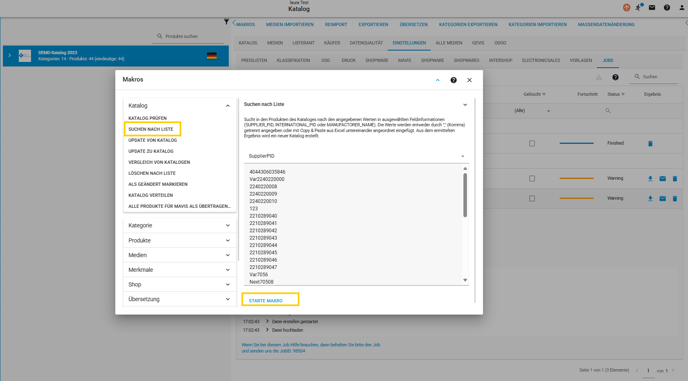Open the Status column filter arrow
688x381 pixels.
pos(623,94)
